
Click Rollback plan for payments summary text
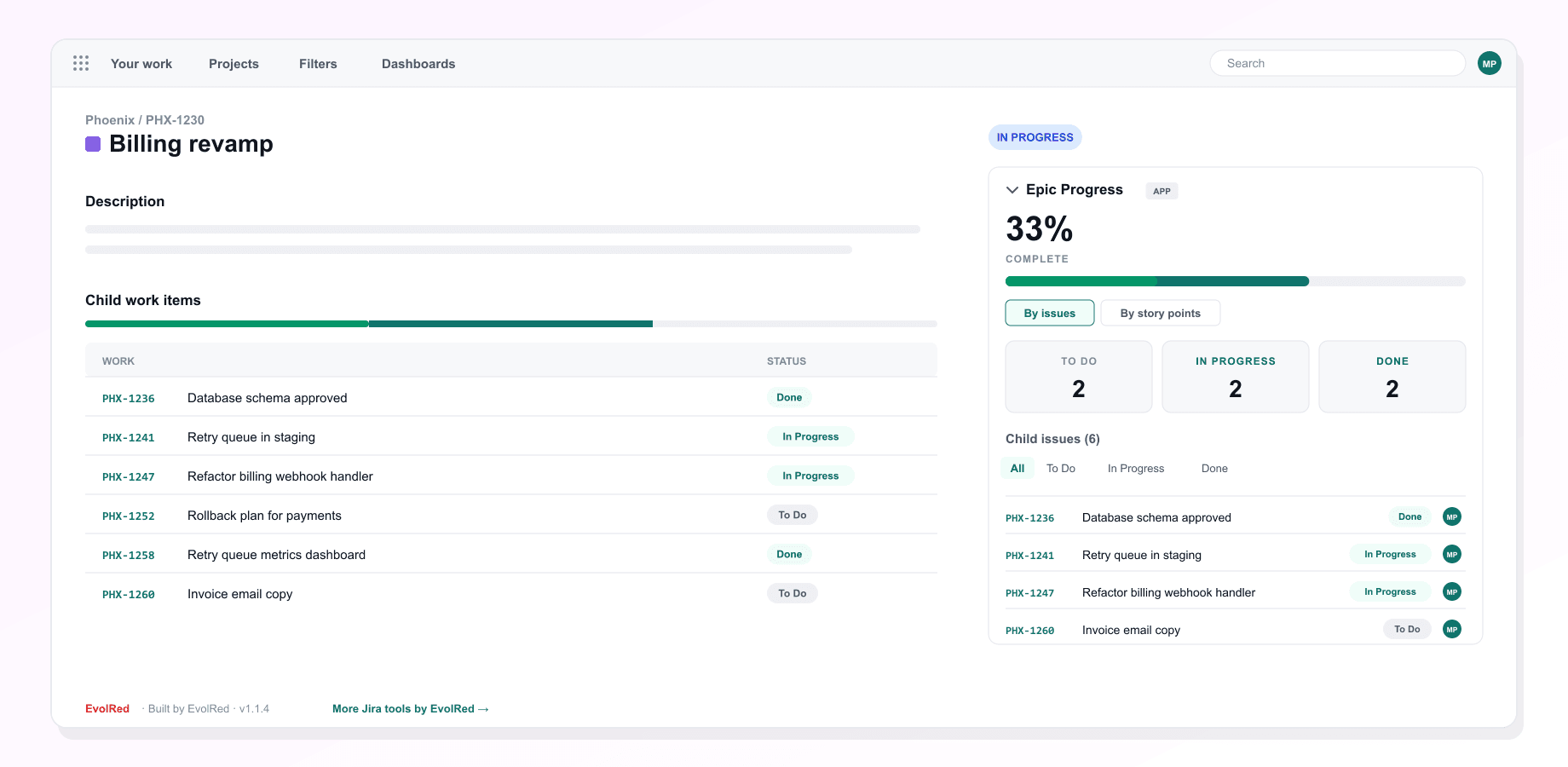(x=264, y=516)
